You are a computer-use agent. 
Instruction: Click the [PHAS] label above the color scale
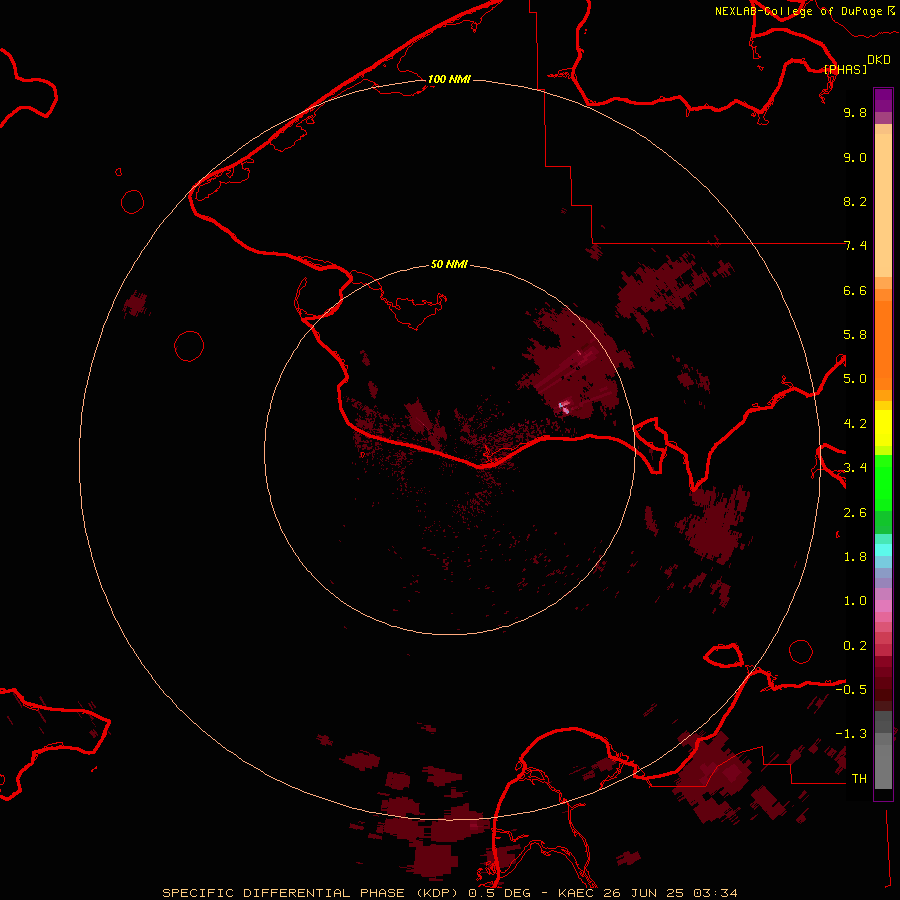(x=845, y=69)
